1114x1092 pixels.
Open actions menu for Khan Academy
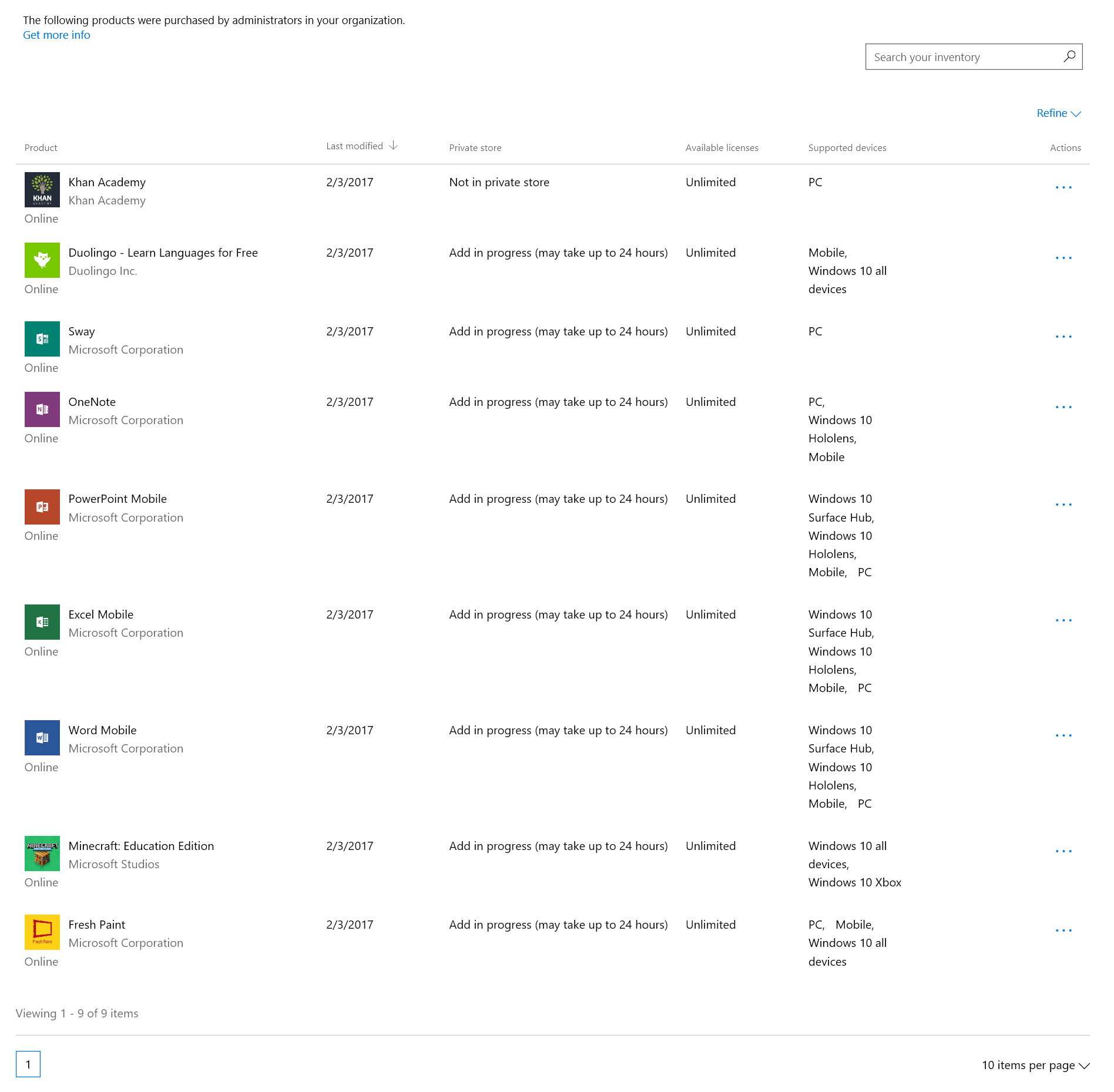(x=1063, y=187)
